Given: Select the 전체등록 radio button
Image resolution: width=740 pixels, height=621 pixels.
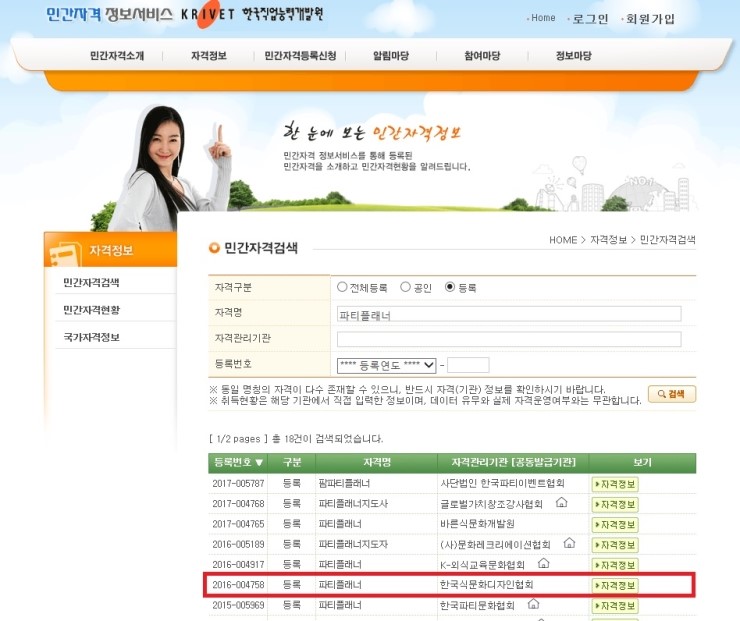Looking at the screenshot, I should (342, 287).
